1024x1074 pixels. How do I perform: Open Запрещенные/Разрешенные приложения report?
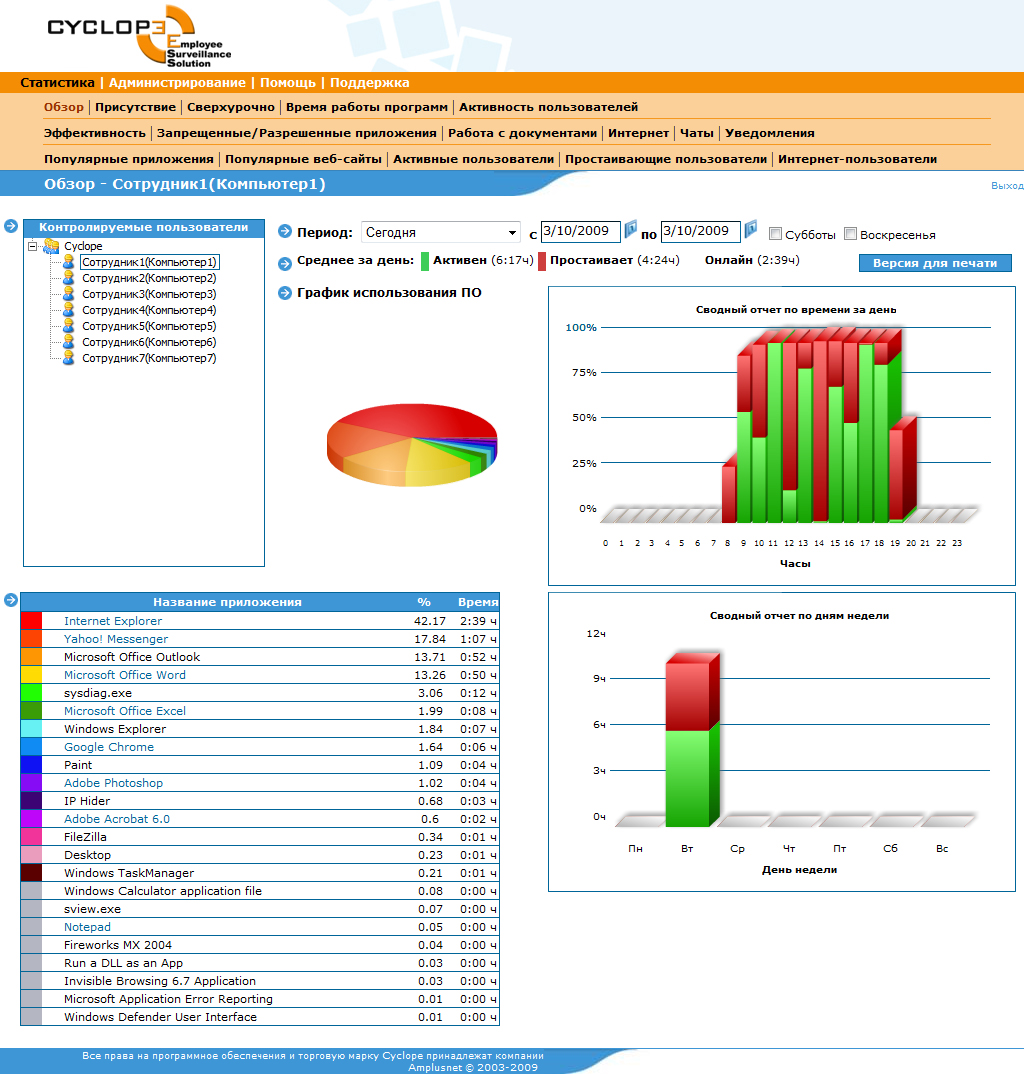[x=297, y=133]
